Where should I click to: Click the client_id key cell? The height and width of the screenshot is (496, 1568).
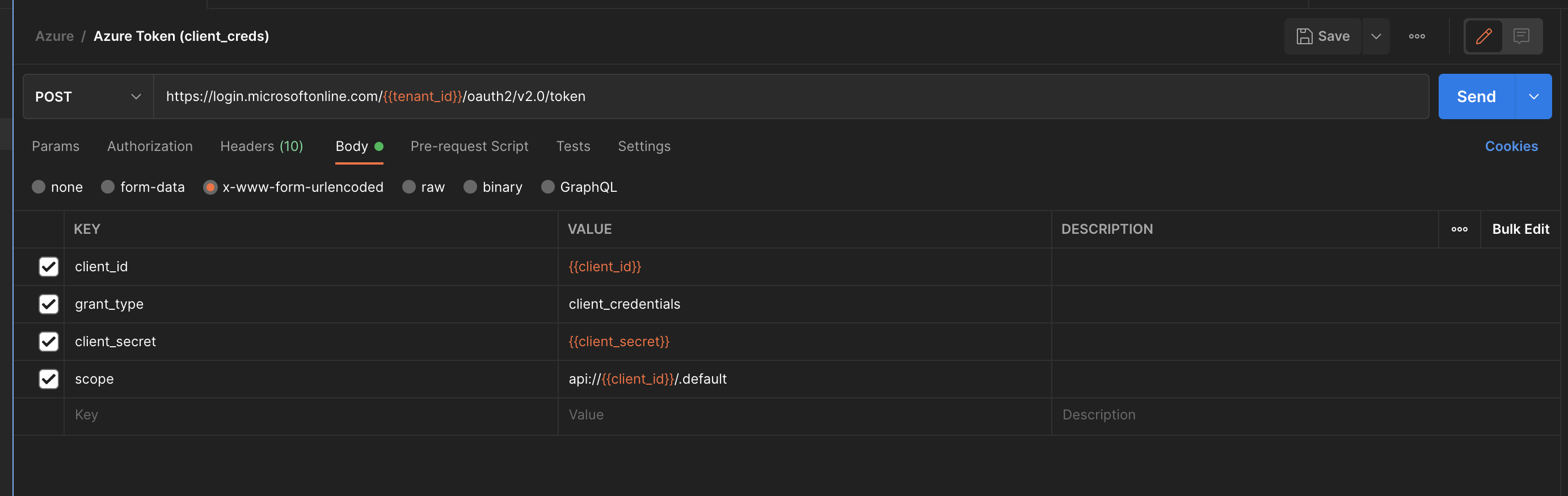310,267
